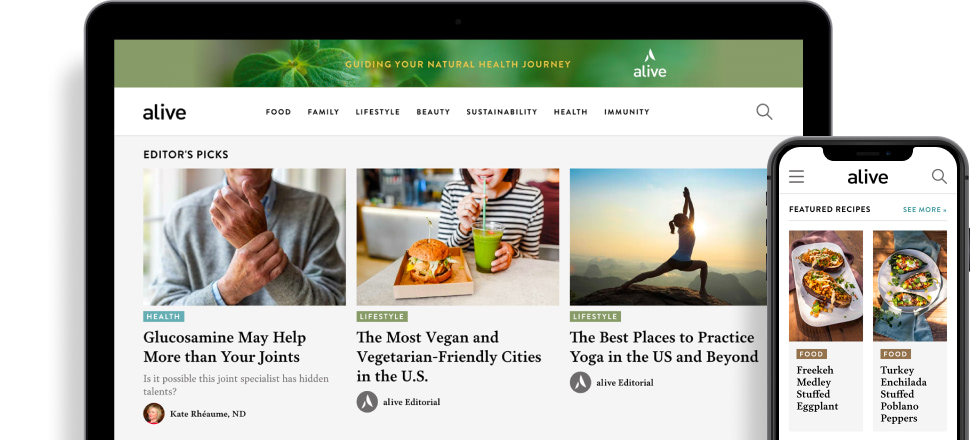Click Kate Rhéaume's author photo
The image size is (970, 440).
coord(153,413)
